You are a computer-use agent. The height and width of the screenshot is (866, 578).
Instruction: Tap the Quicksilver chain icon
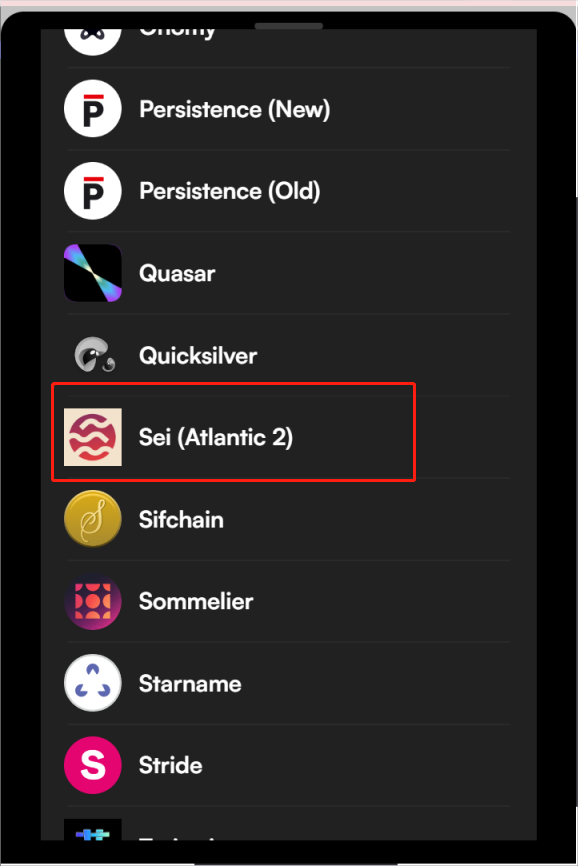tap(94, 355)
